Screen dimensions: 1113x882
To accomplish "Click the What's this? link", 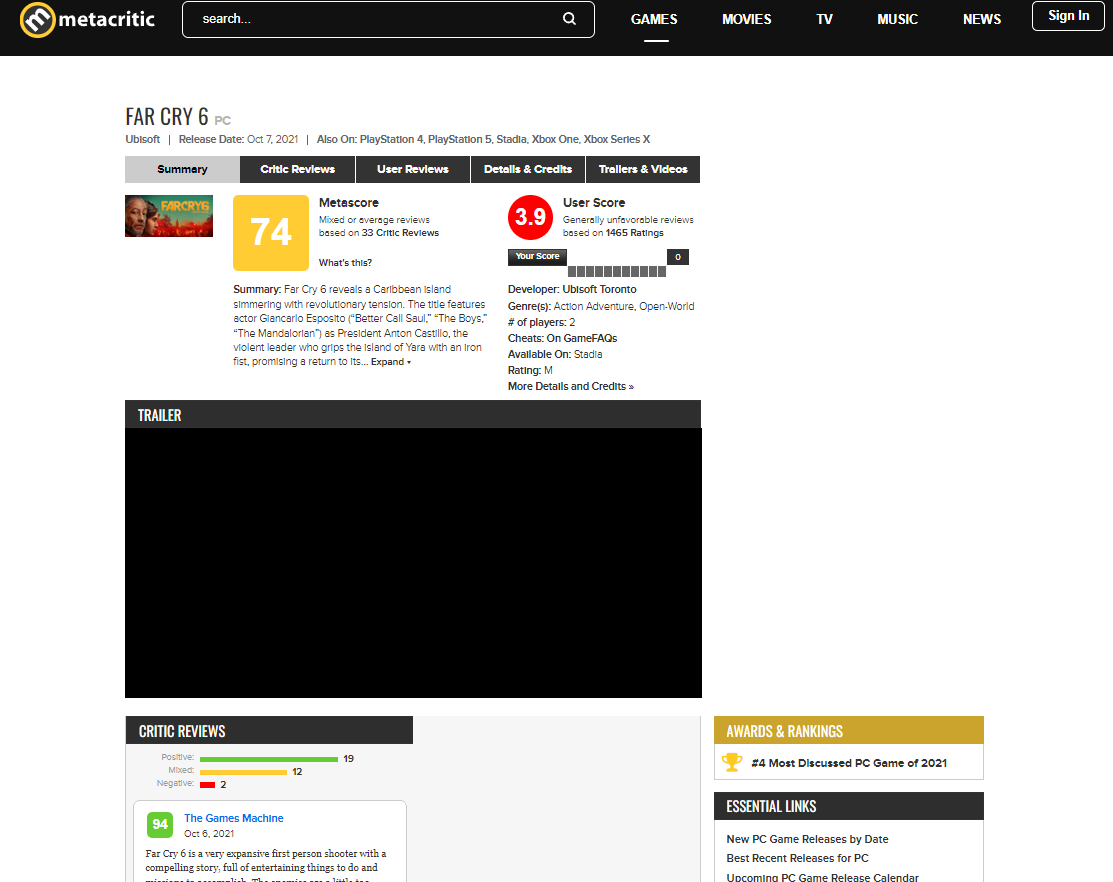I will [345, 263].
